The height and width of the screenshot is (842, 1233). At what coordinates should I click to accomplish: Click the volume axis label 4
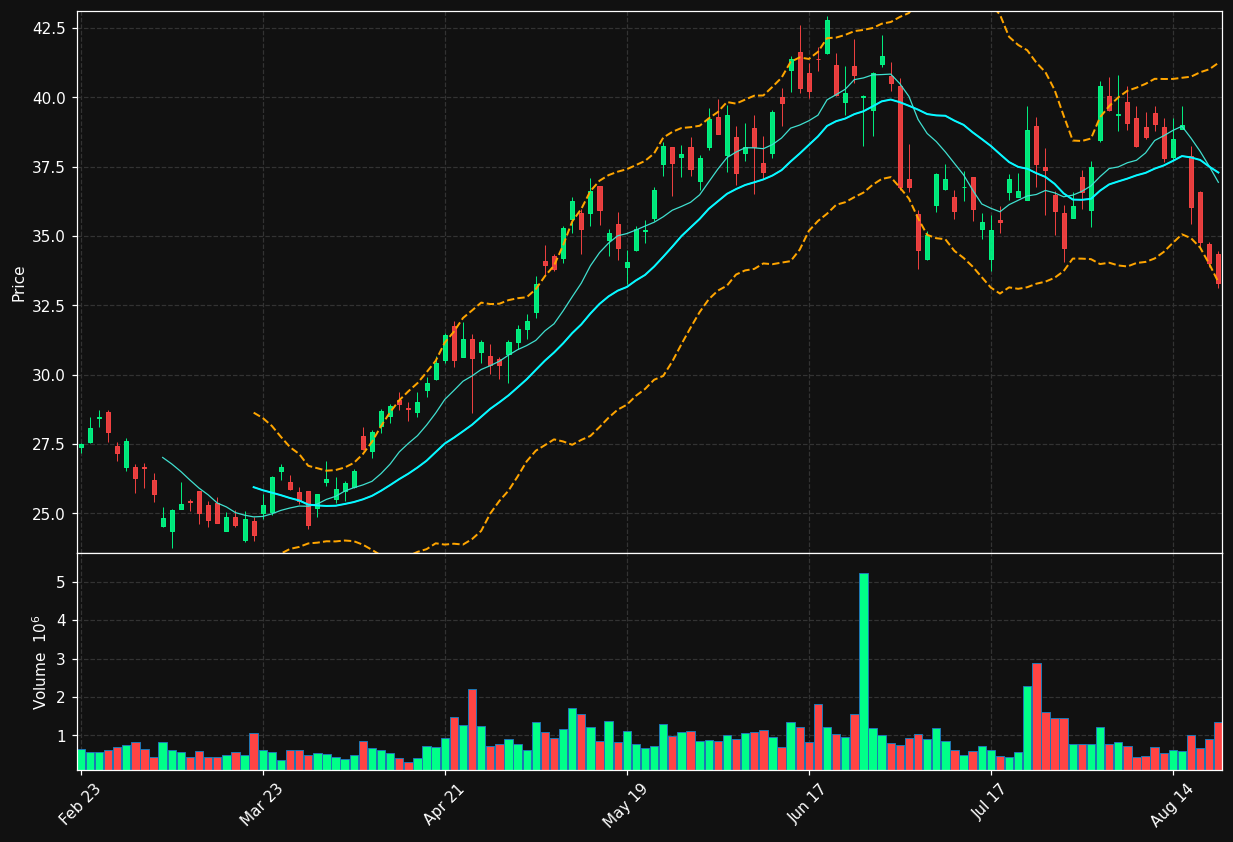point(61,620)
